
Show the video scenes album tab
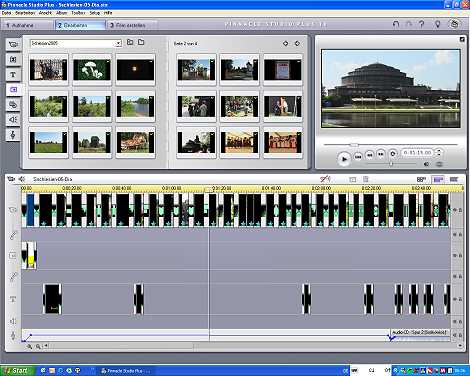point(13,44)
